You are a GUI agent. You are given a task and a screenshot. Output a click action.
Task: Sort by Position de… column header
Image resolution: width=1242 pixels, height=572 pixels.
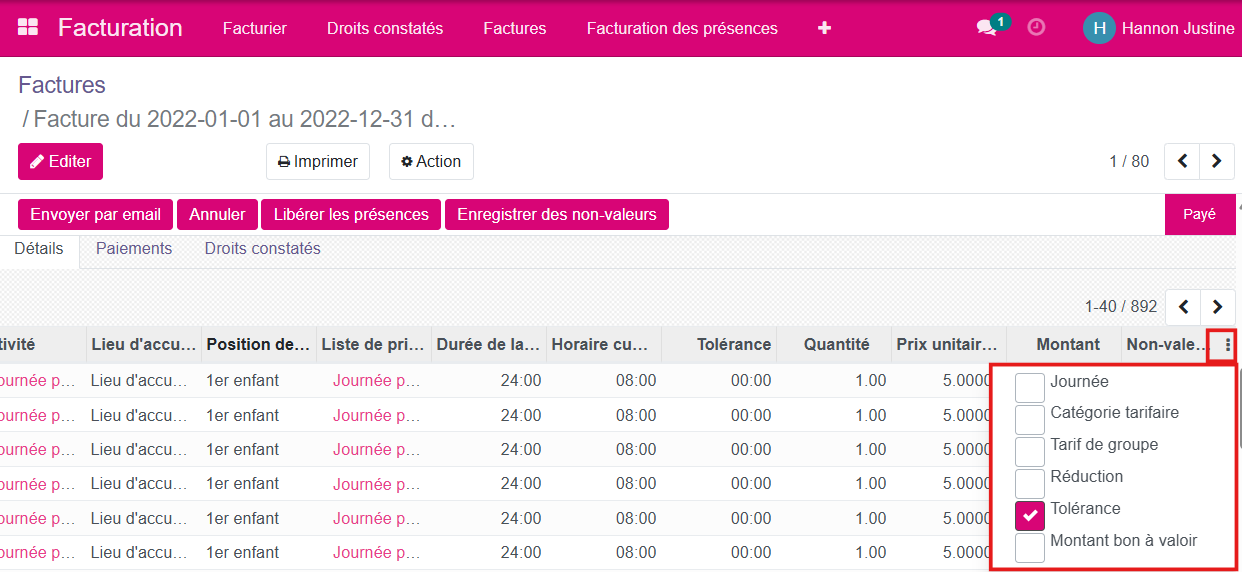[x=259, y=344]
